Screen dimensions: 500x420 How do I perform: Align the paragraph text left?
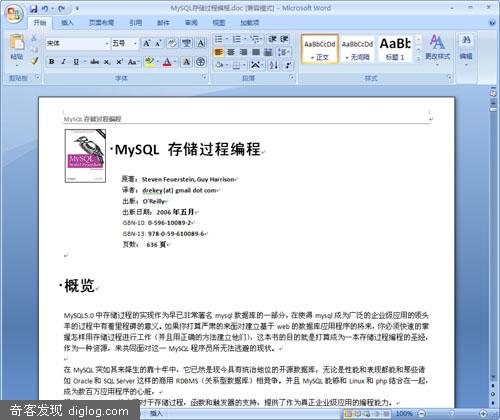pyautogui.click(x=218, y=52)
